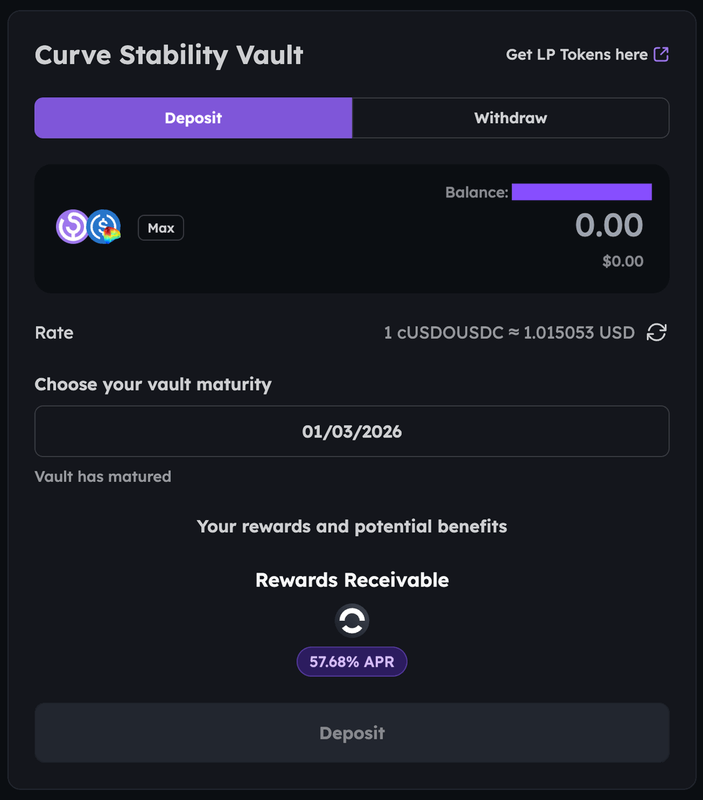Click the Balance label
The height and width of the screenshot is (800, 703).
point(476,192)
